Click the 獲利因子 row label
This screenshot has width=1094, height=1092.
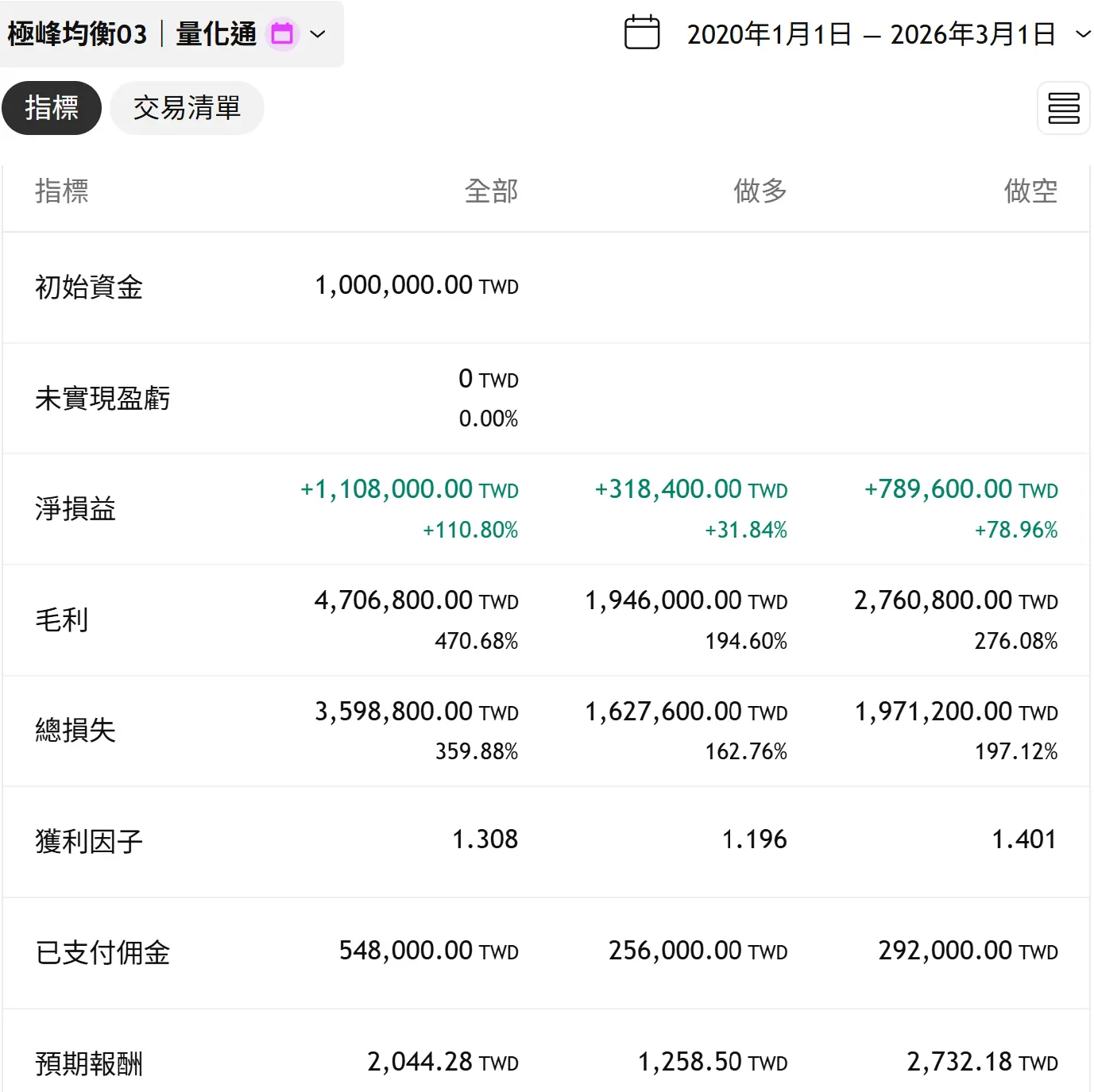[89, 842]
